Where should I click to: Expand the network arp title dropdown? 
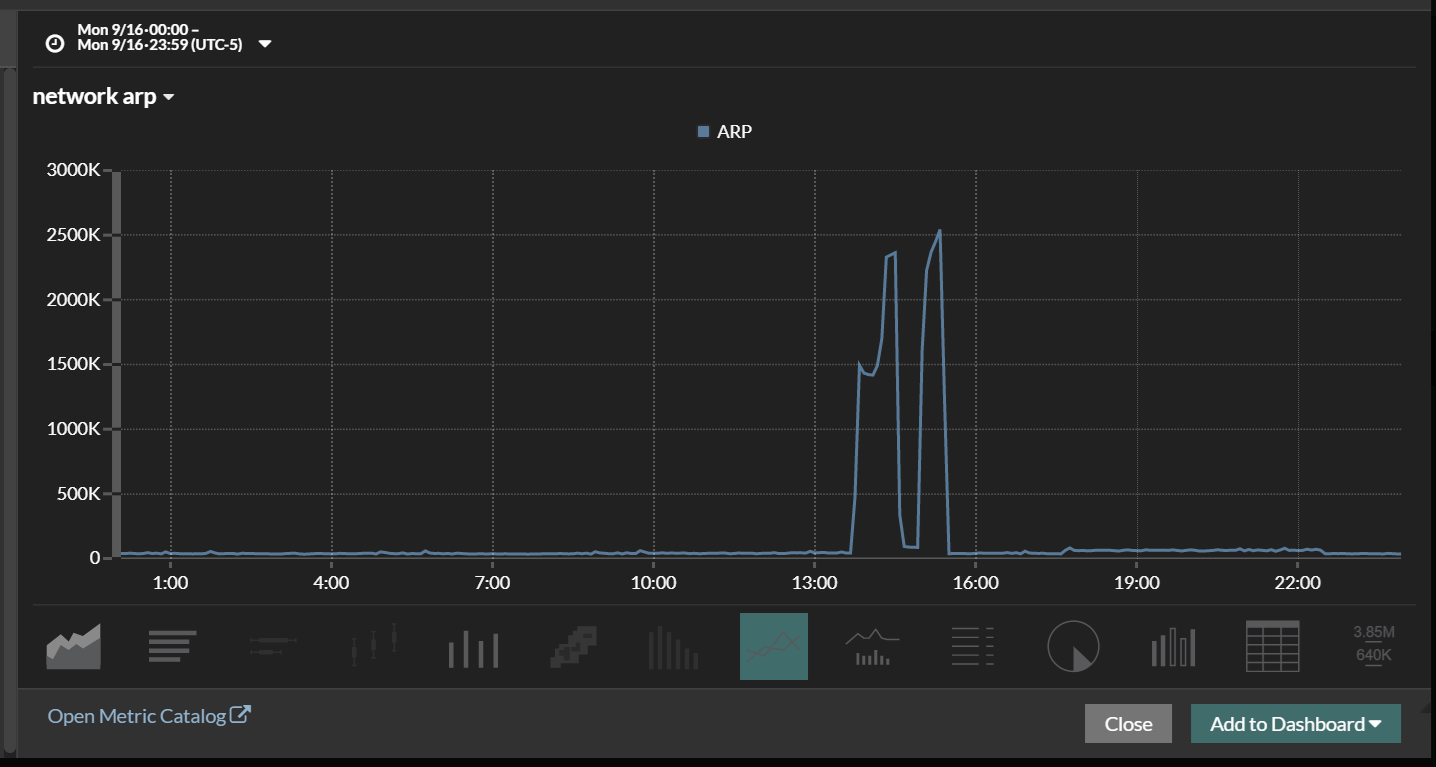point(168,97)
